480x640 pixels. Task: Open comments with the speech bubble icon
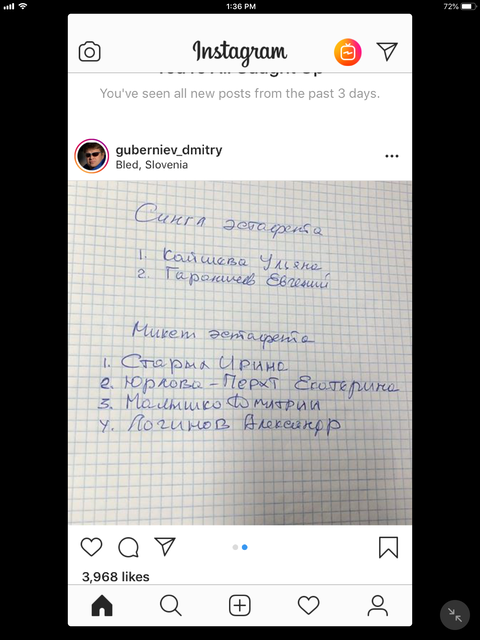click(129, 547)
